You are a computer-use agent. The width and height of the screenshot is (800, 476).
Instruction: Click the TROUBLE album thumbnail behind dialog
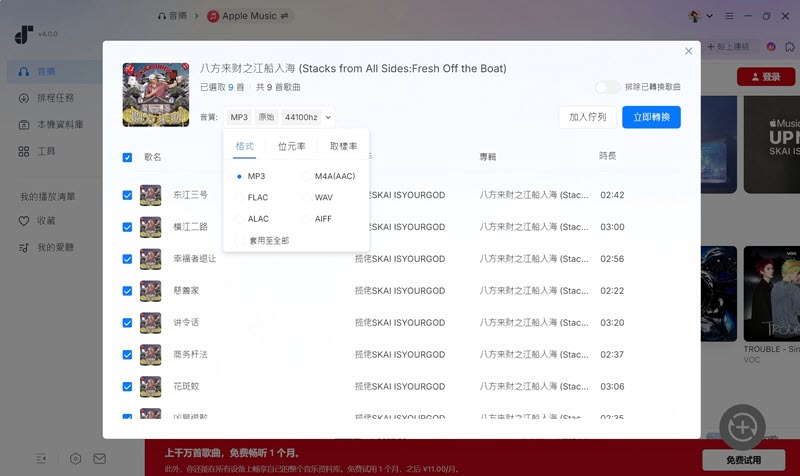771,294
